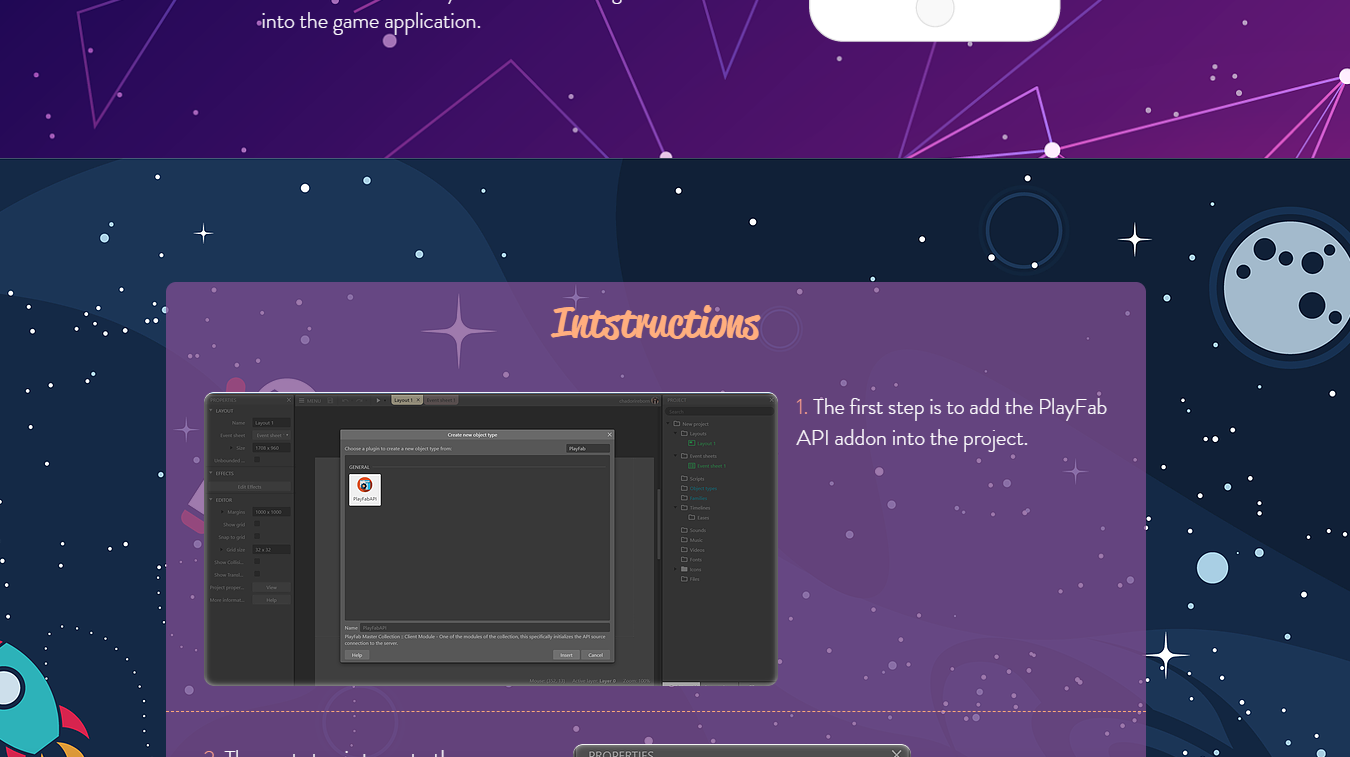1350x757 pixels.
Task: Toggle the Show grid checkbox
Action: tap(257, 524)
